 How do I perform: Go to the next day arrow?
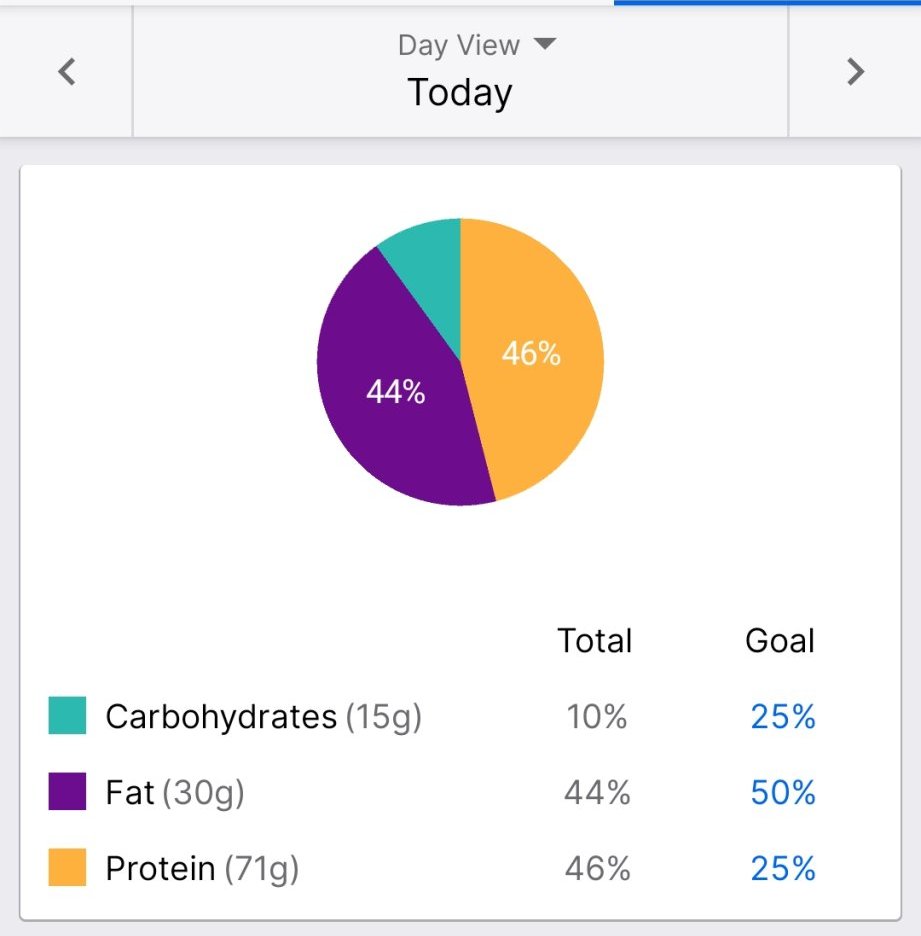pyautogui.click(x=855, y=72)
